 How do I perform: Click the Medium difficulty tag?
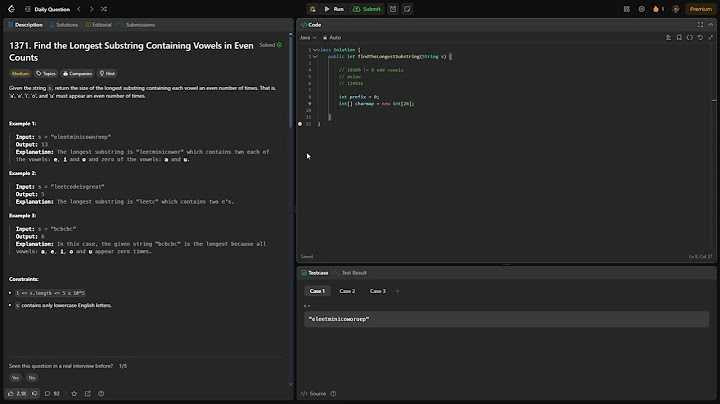pyautogui.click(x=20, y=73)
